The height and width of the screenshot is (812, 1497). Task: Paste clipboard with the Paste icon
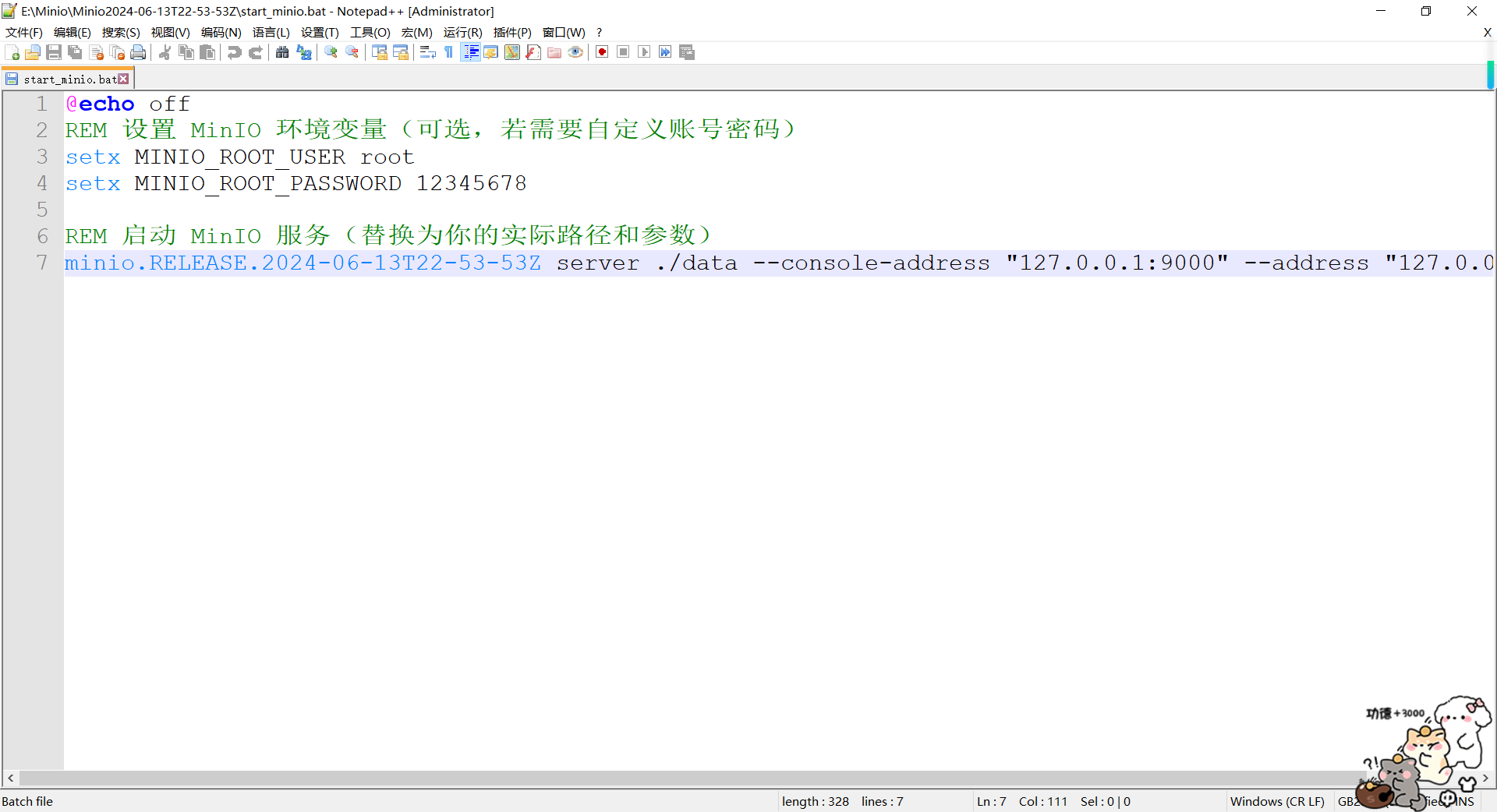coord(207,52)
